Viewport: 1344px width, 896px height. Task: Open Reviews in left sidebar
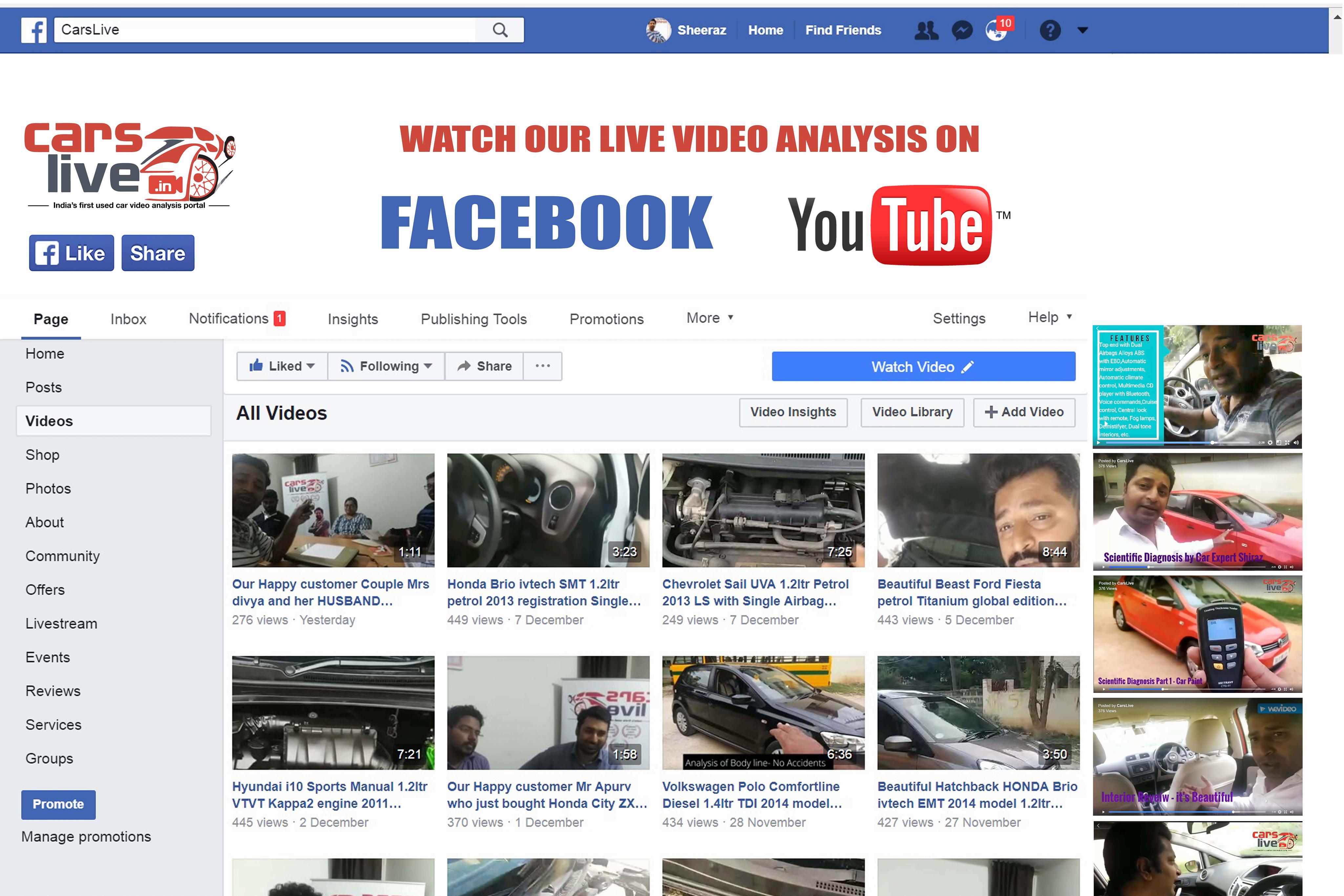pyautogui.click(x=52, y=691)
